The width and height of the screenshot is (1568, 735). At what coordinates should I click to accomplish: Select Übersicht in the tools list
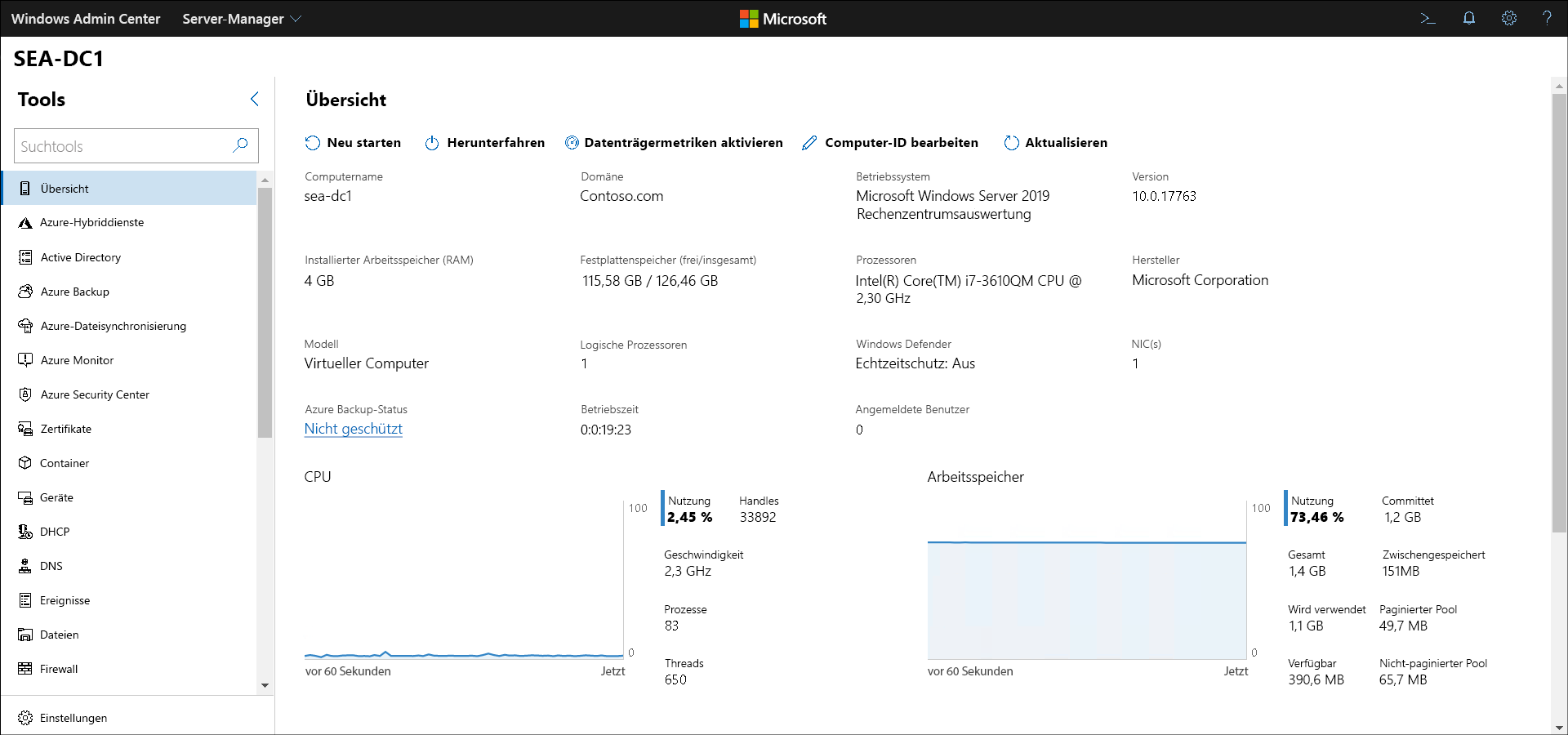(129, 189)
